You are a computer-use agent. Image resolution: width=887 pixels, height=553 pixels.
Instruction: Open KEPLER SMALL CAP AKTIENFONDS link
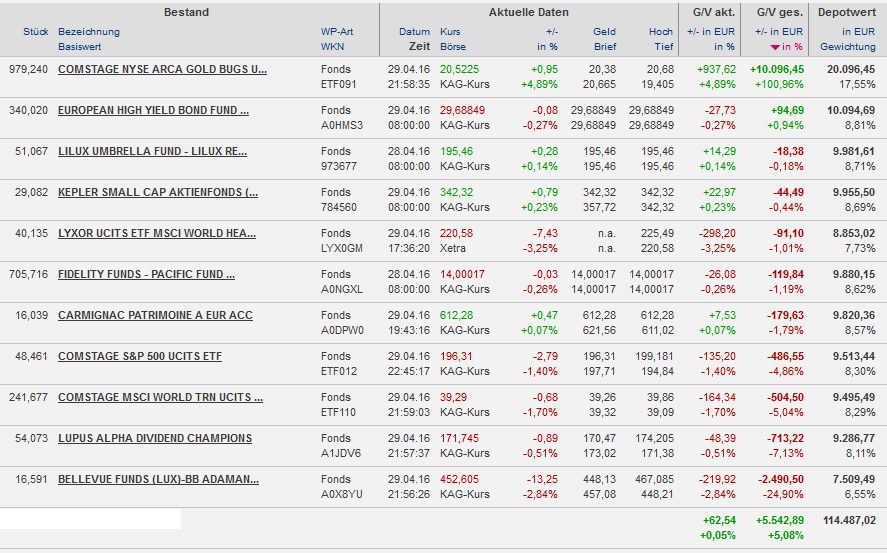[x=157, y=192]
